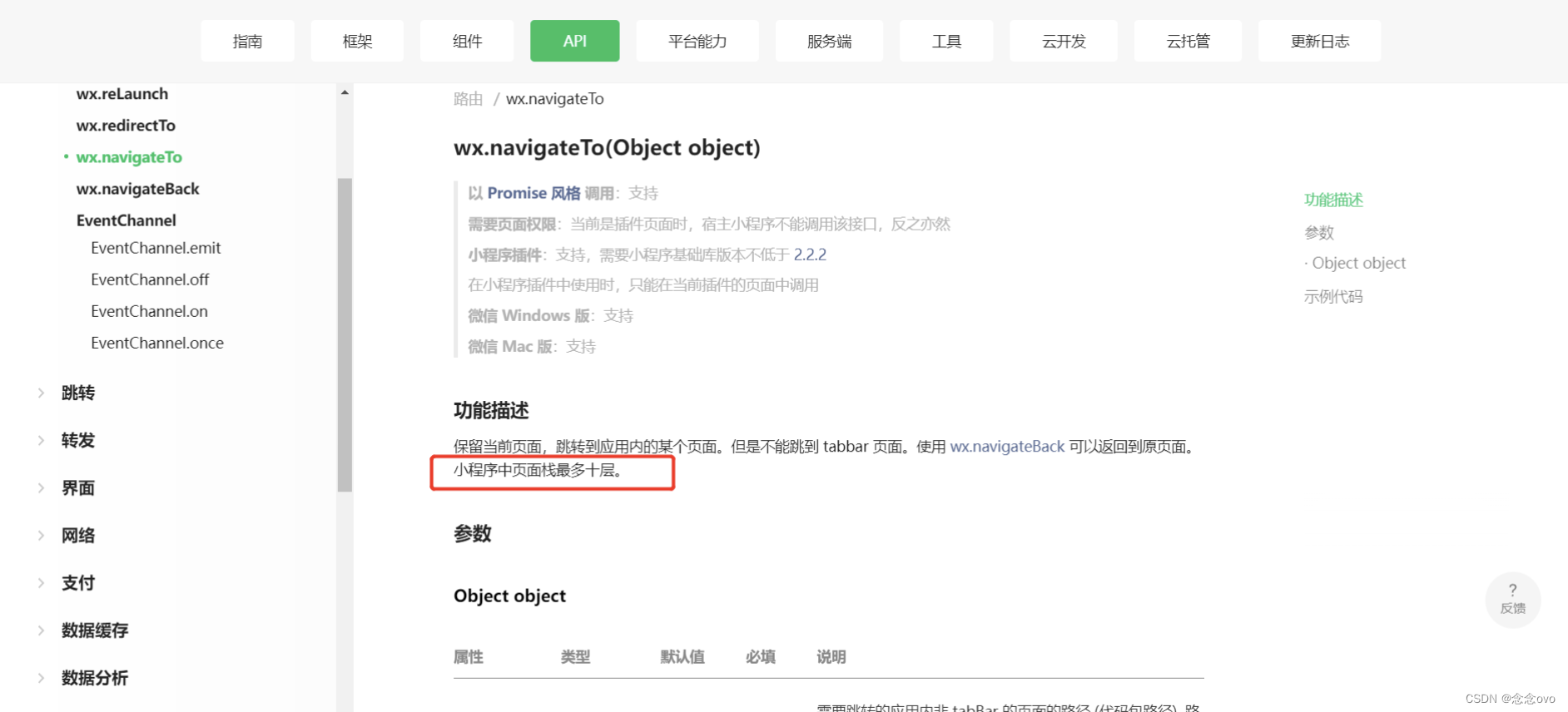Screen dimensions: 1568x712
Task: Click the sidebar scrollbar thumb
Action: click(345, 334)
